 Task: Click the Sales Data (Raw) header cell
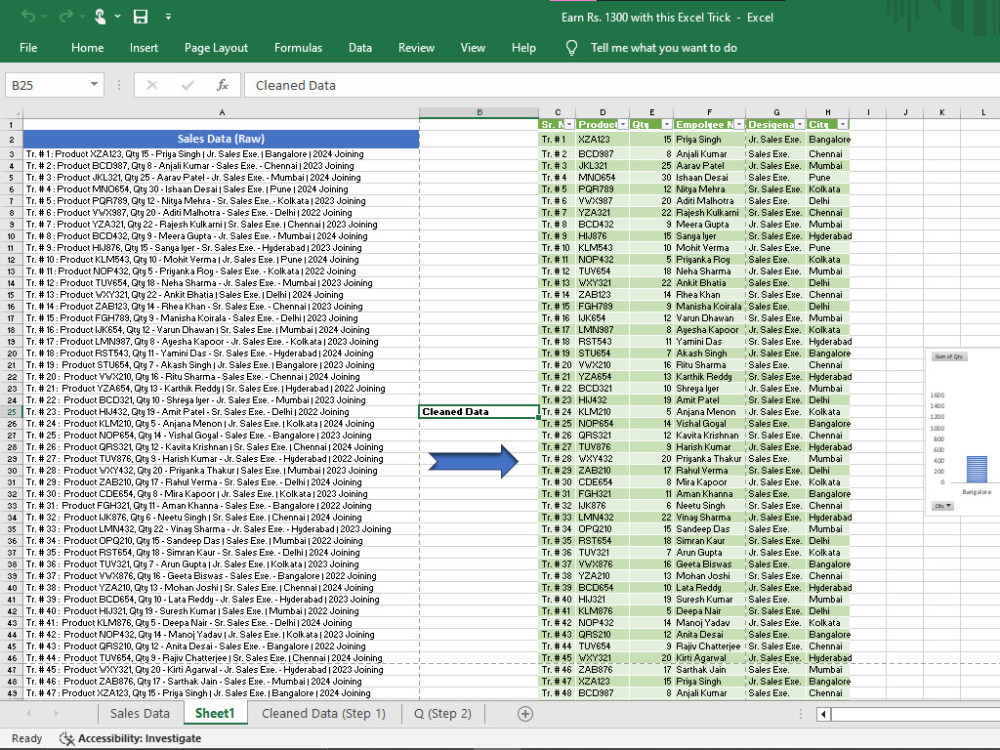tap(221, 138)
